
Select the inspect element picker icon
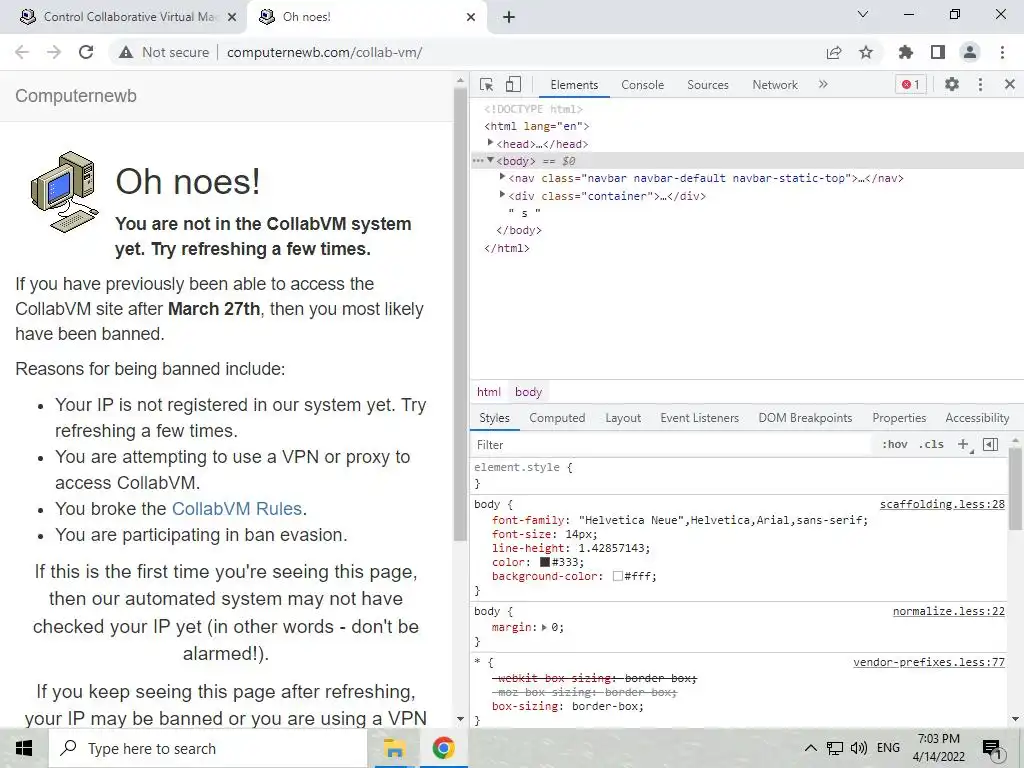pos(487,84)
